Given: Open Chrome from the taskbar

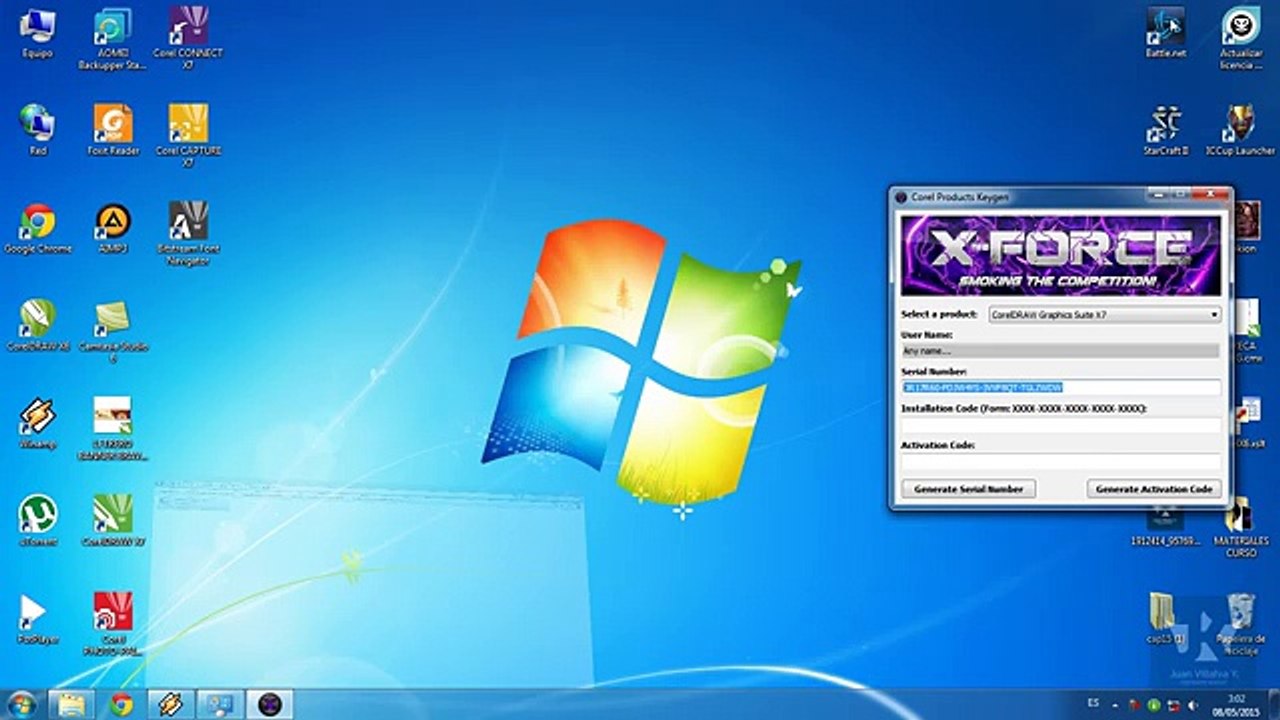Looking at the screenshot, I should (x=122, y=704).
